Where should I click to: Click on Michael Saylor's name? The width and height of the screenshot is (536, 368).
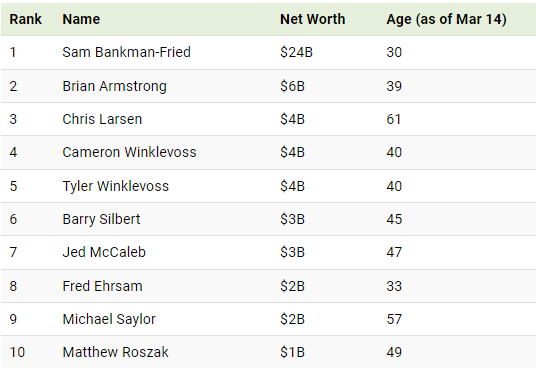coord(109,319)
